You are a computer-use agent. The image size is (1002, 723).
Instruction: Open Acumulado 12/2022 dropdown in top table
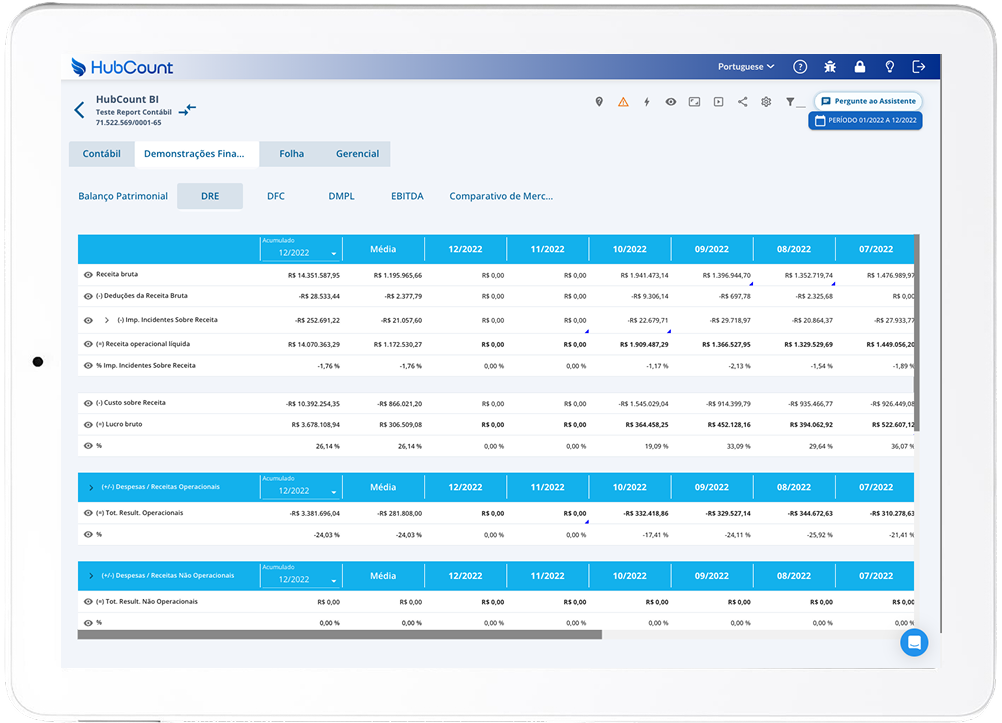(300, 253)
